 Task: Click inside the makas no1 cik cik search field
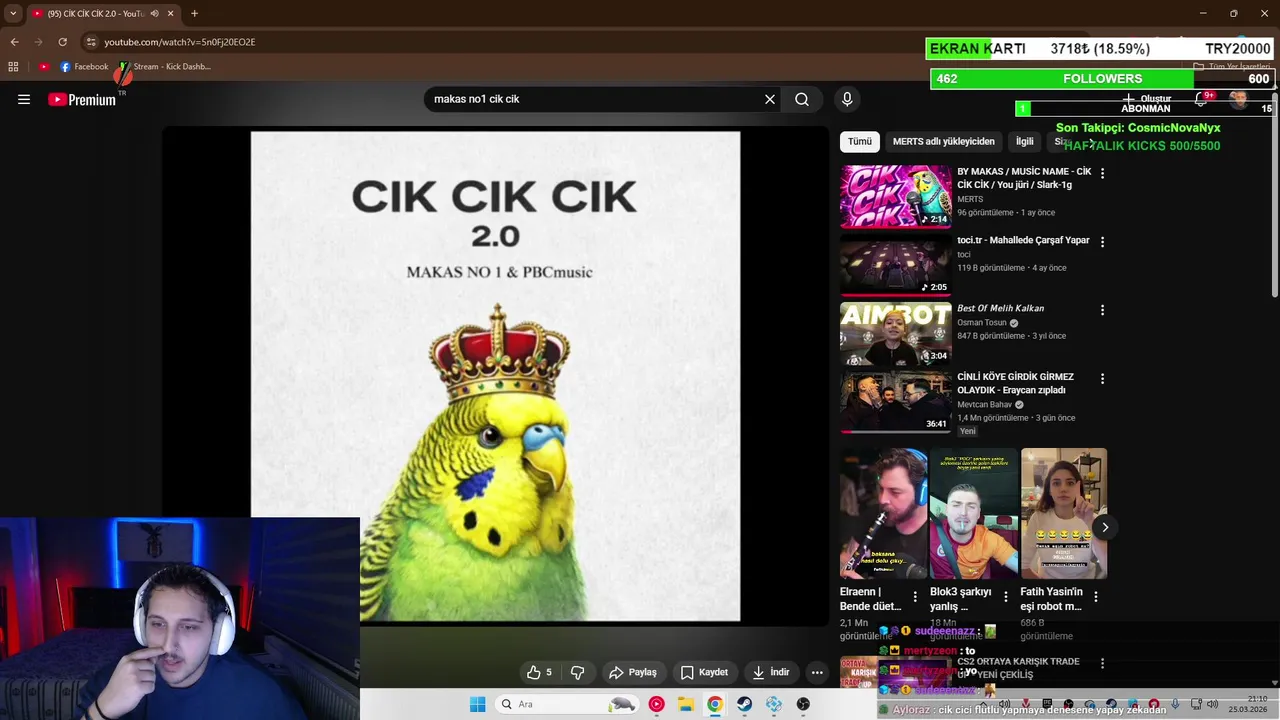(595, 99)
